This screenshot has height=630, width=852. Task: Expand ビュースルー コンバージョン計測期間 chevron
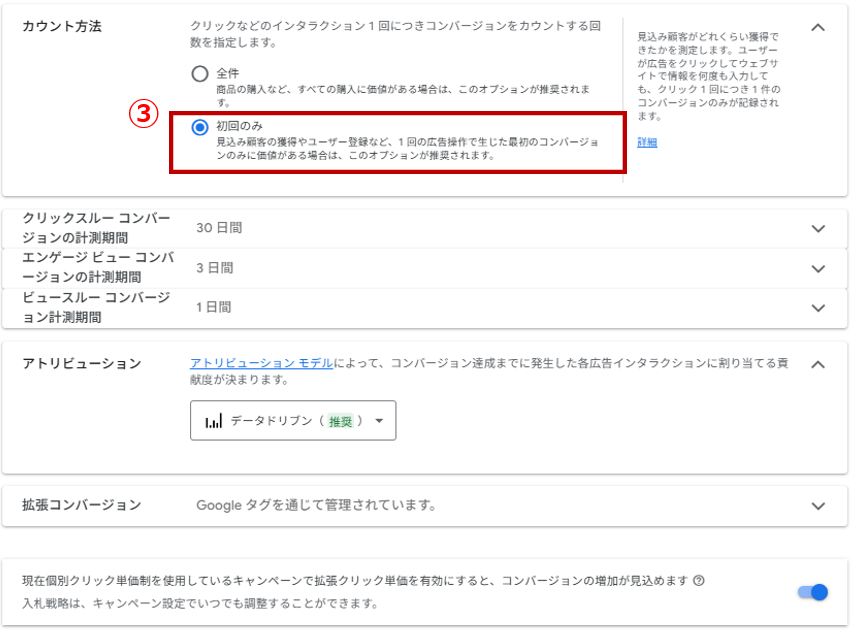pos(818,308)
